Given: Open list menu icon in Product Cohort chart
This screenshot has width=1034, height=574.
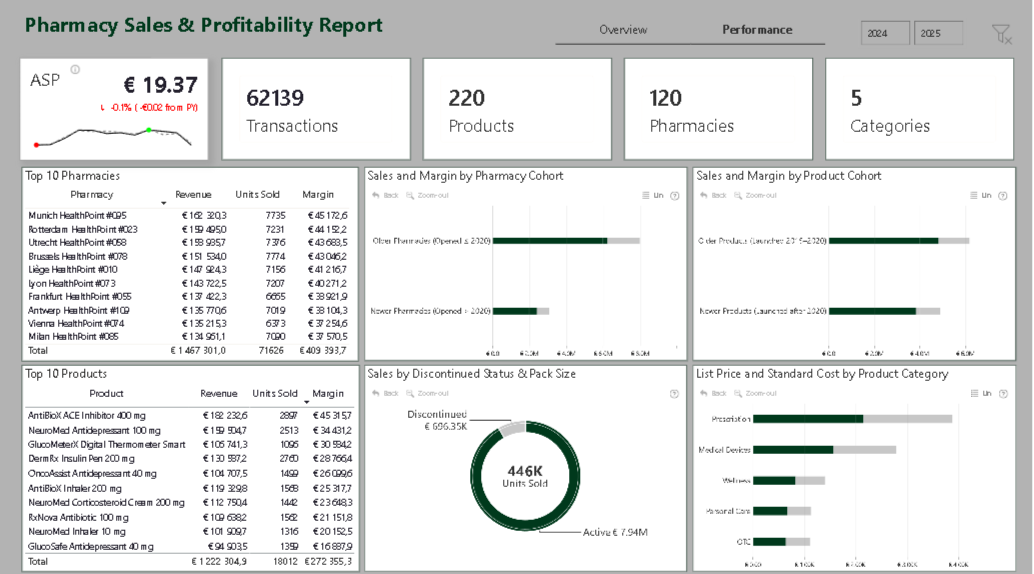Looking at the screenshot, I should pos(975,196).
